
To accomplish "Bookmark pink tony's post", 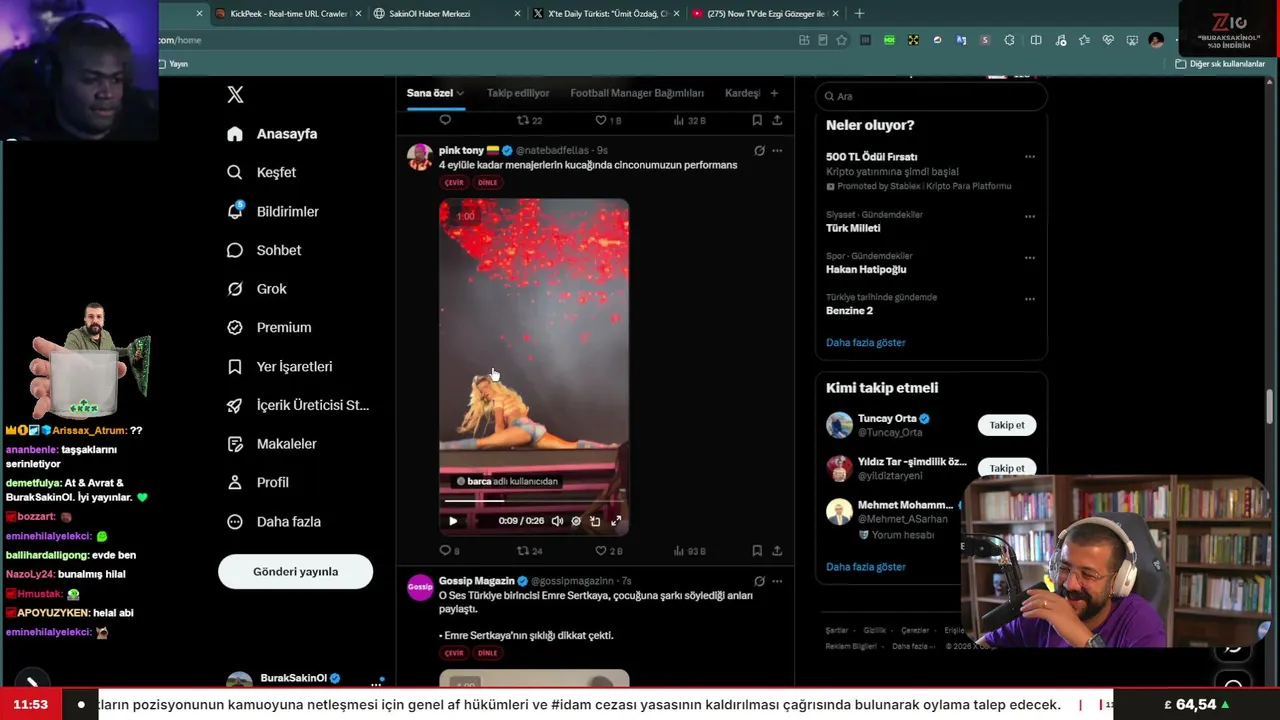I will tap(757, 551).
